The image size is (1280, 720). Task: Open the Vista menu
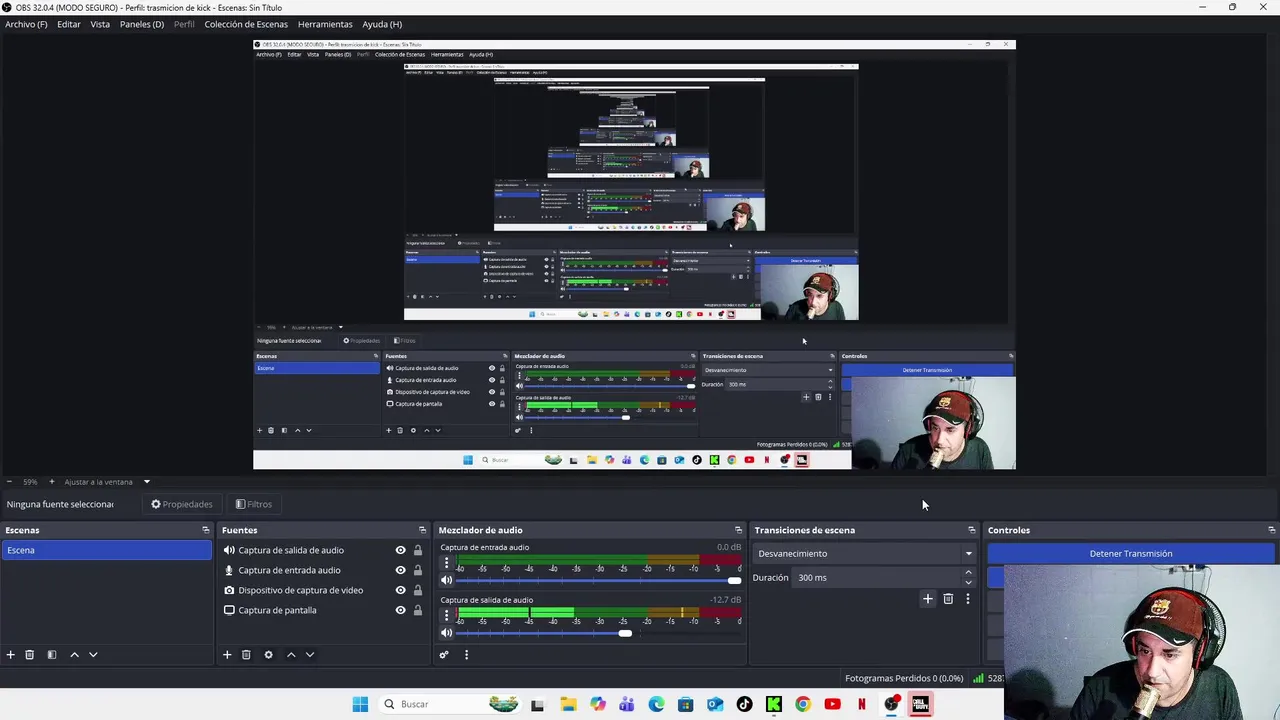[100, 24]
